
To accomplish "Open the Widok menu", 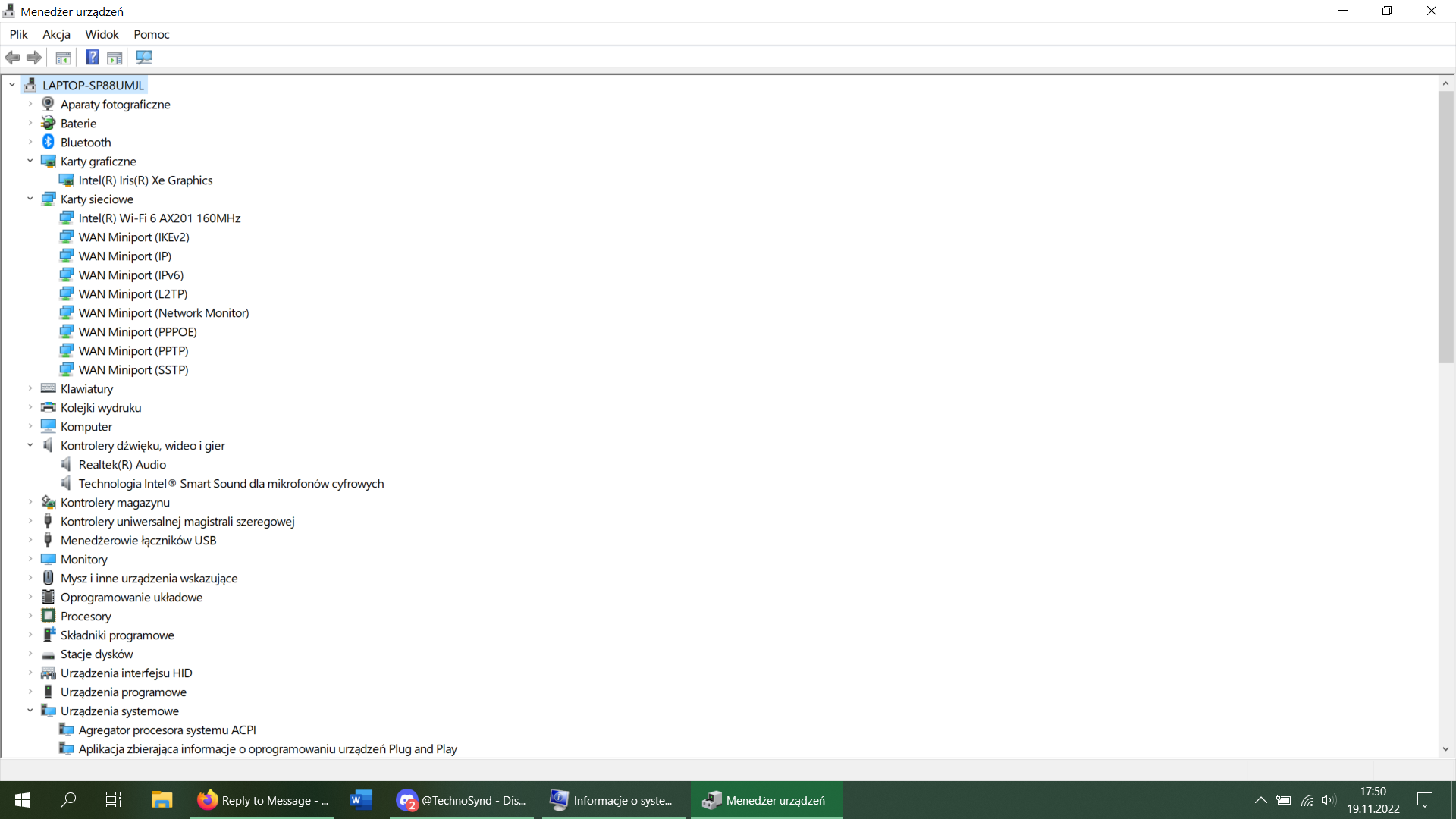I will pyautogui.click(x=101, y=34).
